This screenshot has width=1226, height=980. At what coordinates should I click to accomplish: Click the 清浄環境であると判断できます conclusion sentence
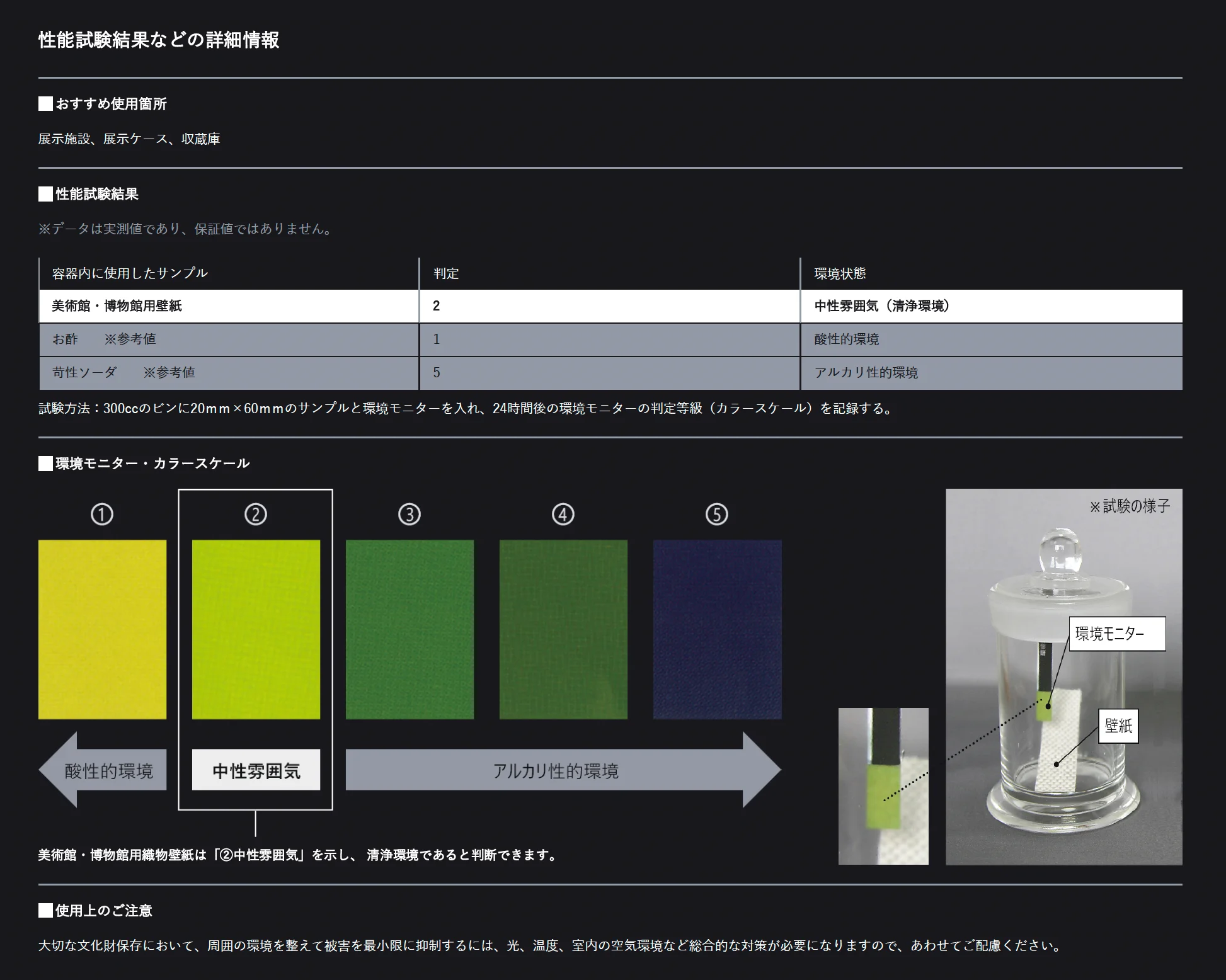tap(298, 855)
